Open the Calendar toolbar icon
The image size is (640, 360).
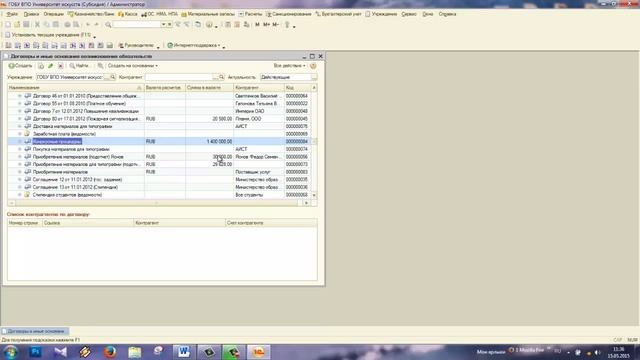[237, 24]
